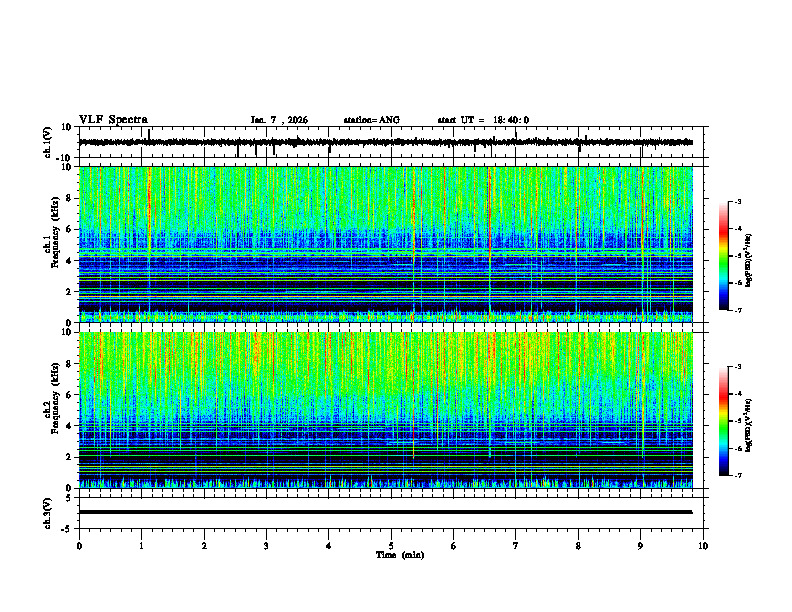Viewport: 792px width, 612px height.
Task: Click the "ch.1(V)" y-axis label
Action: coord(47,142)
